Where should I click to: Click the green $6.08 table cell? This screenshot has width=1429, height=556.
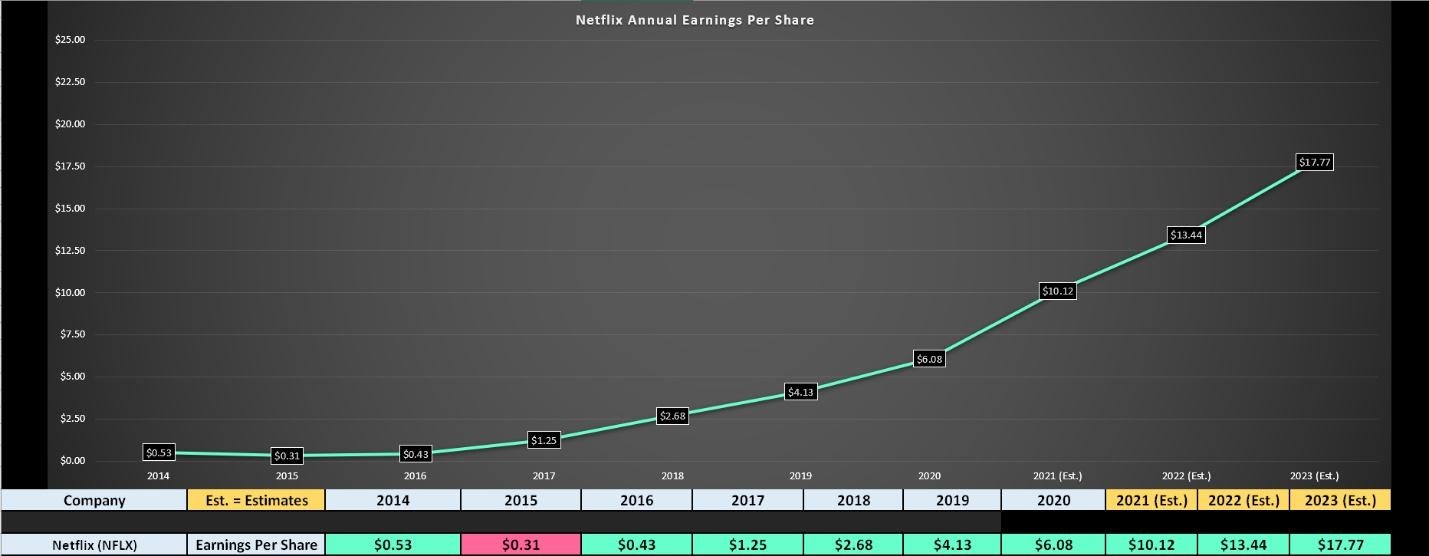1053,545
